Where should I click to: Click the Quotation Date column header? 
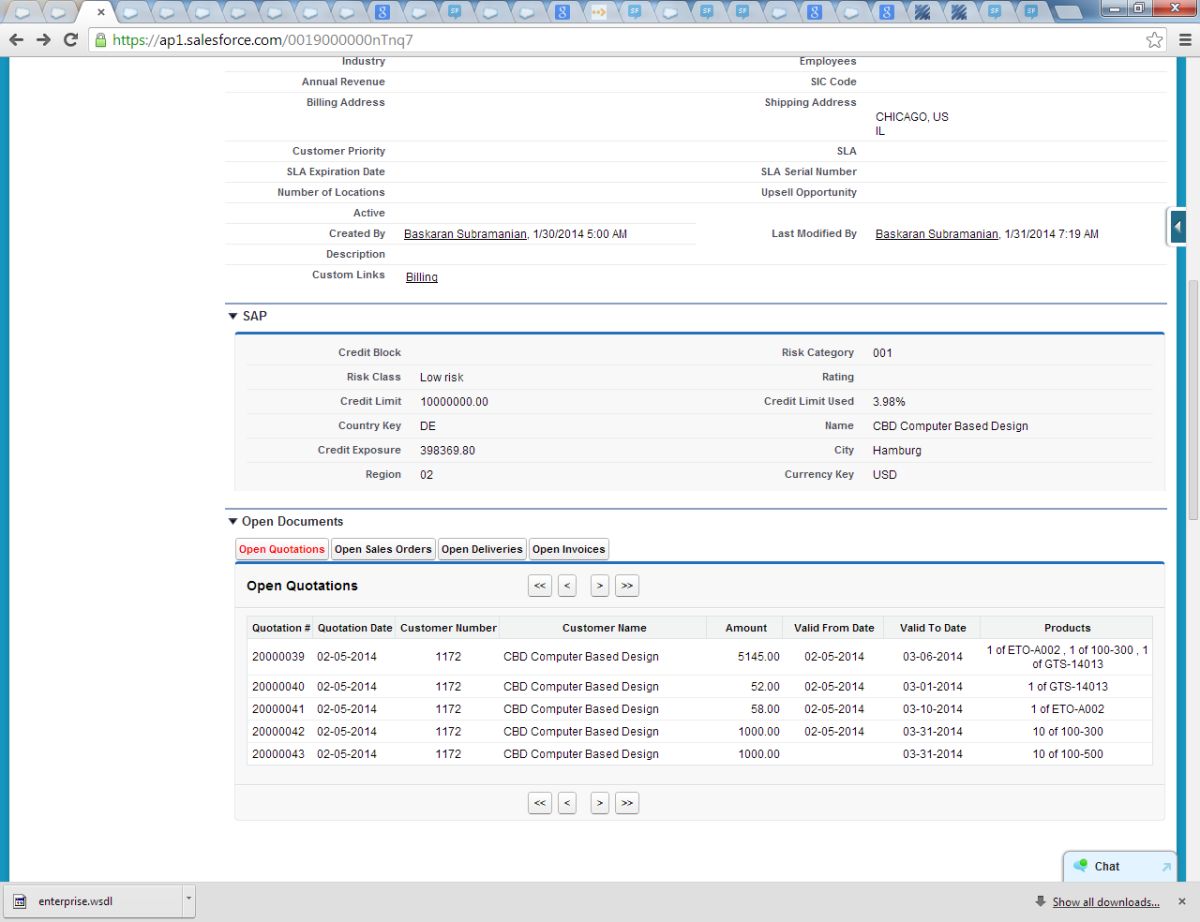point(355,628)
